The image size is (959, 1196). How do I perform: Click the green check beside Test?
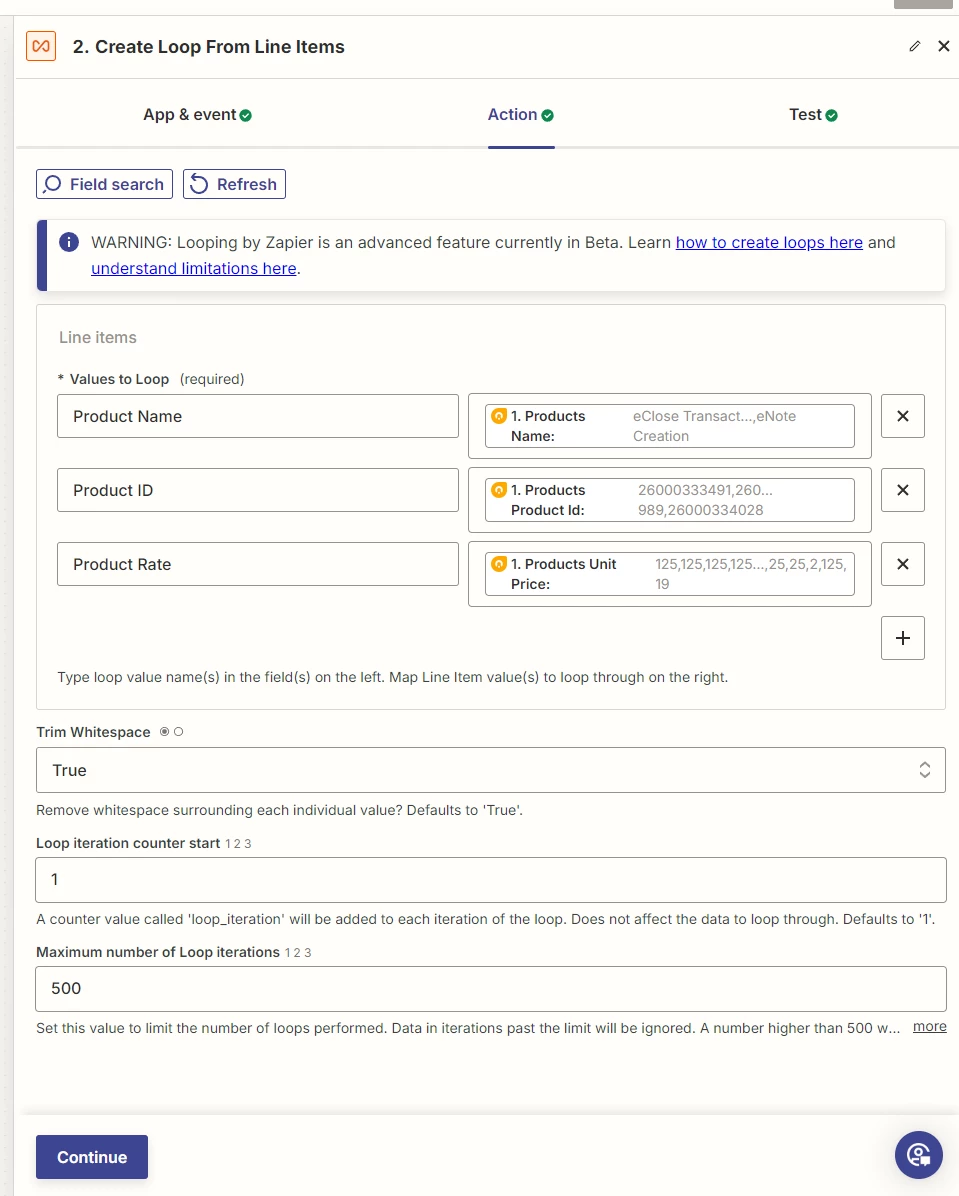(832, 116)
